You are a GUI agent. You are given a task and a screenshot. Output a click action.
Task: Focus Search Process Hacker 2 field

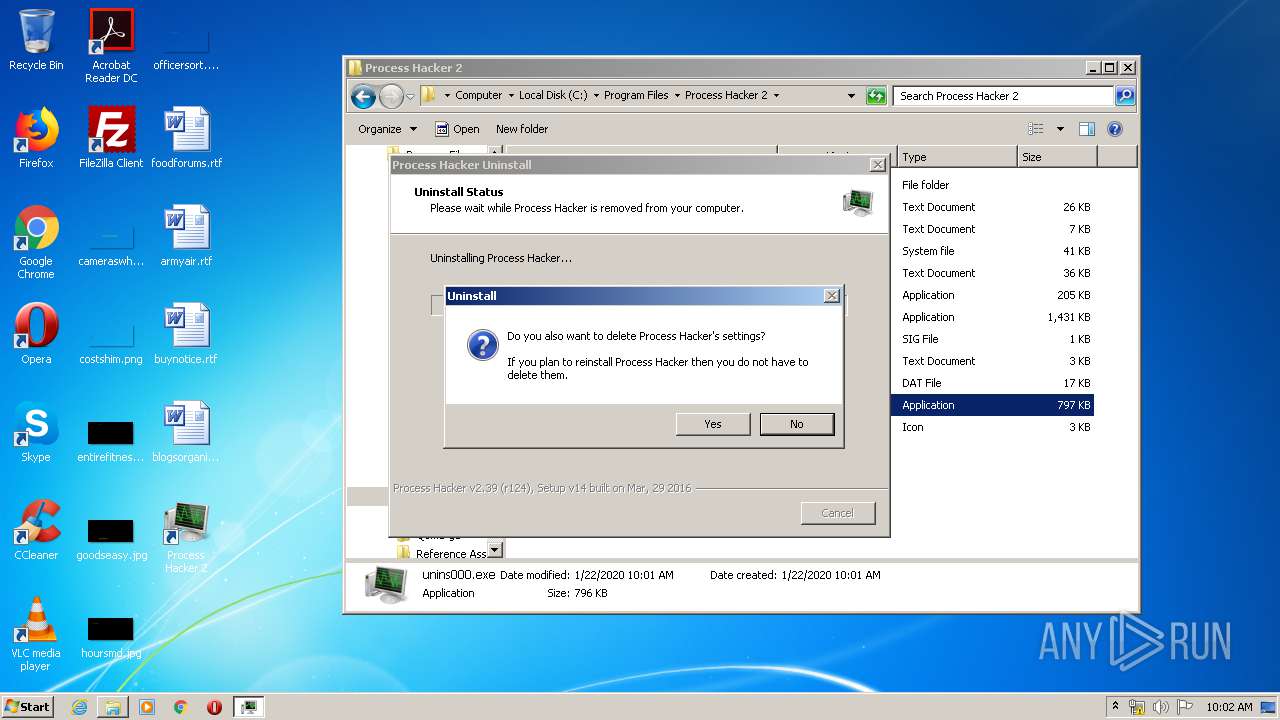pos(1003,96)
